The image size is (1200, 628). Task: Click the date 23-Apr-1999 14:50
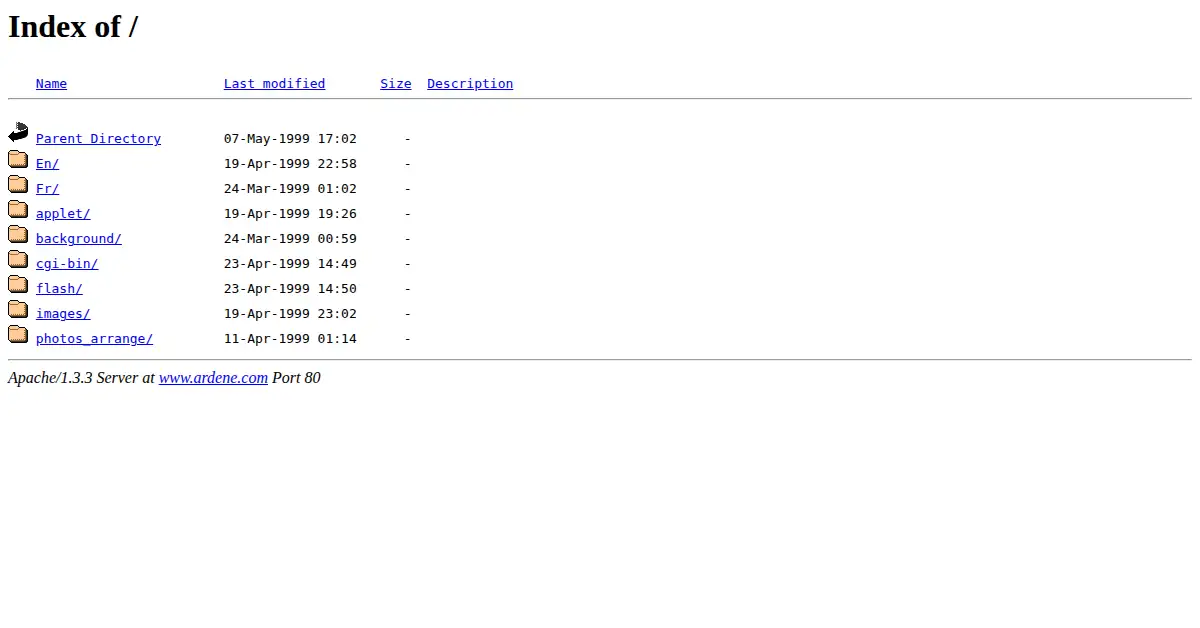(290, 289)
